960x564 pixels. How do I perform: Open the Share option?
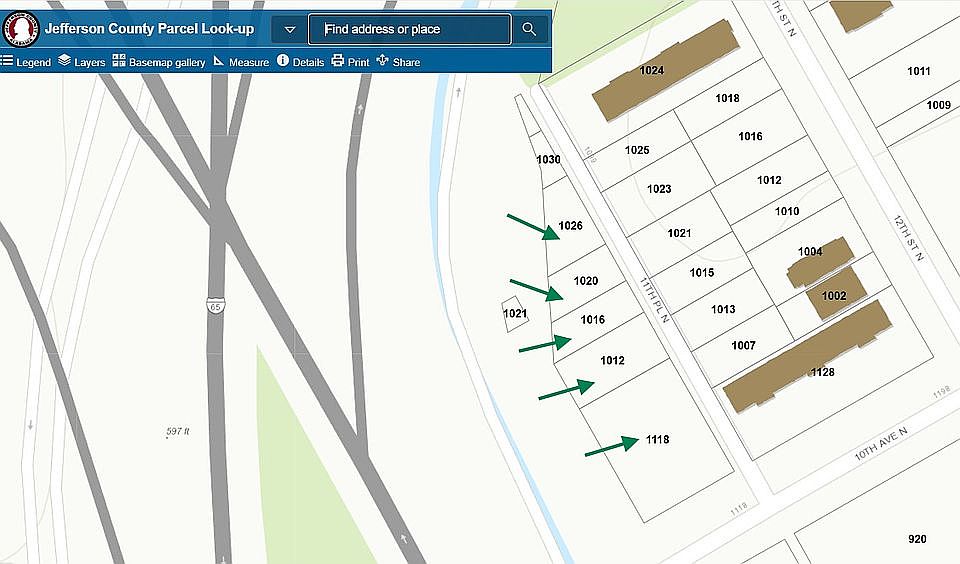[x=398, y=62]
